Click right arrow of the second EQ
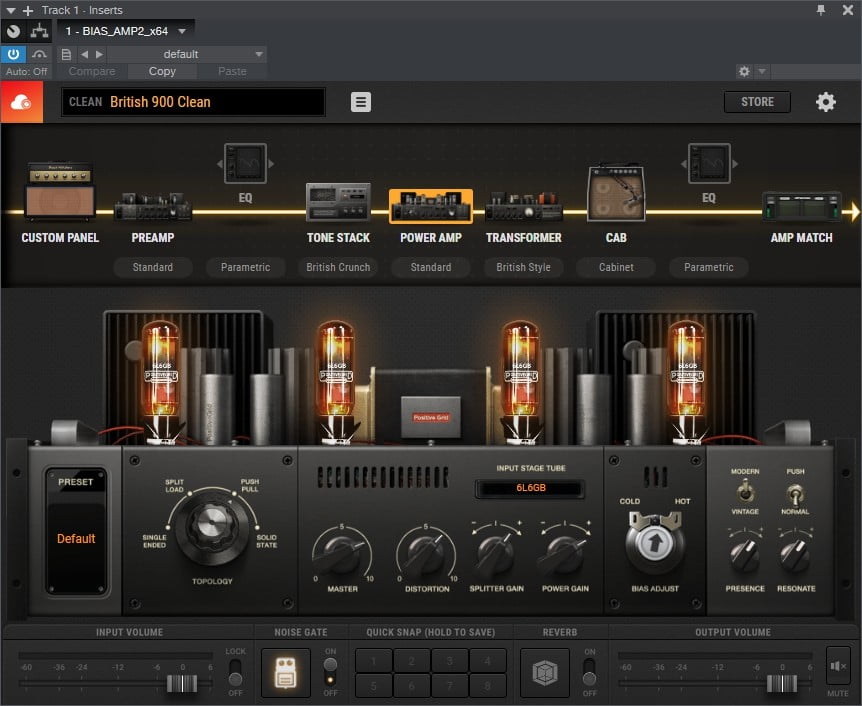862x706 pixels. click(735, 164)
